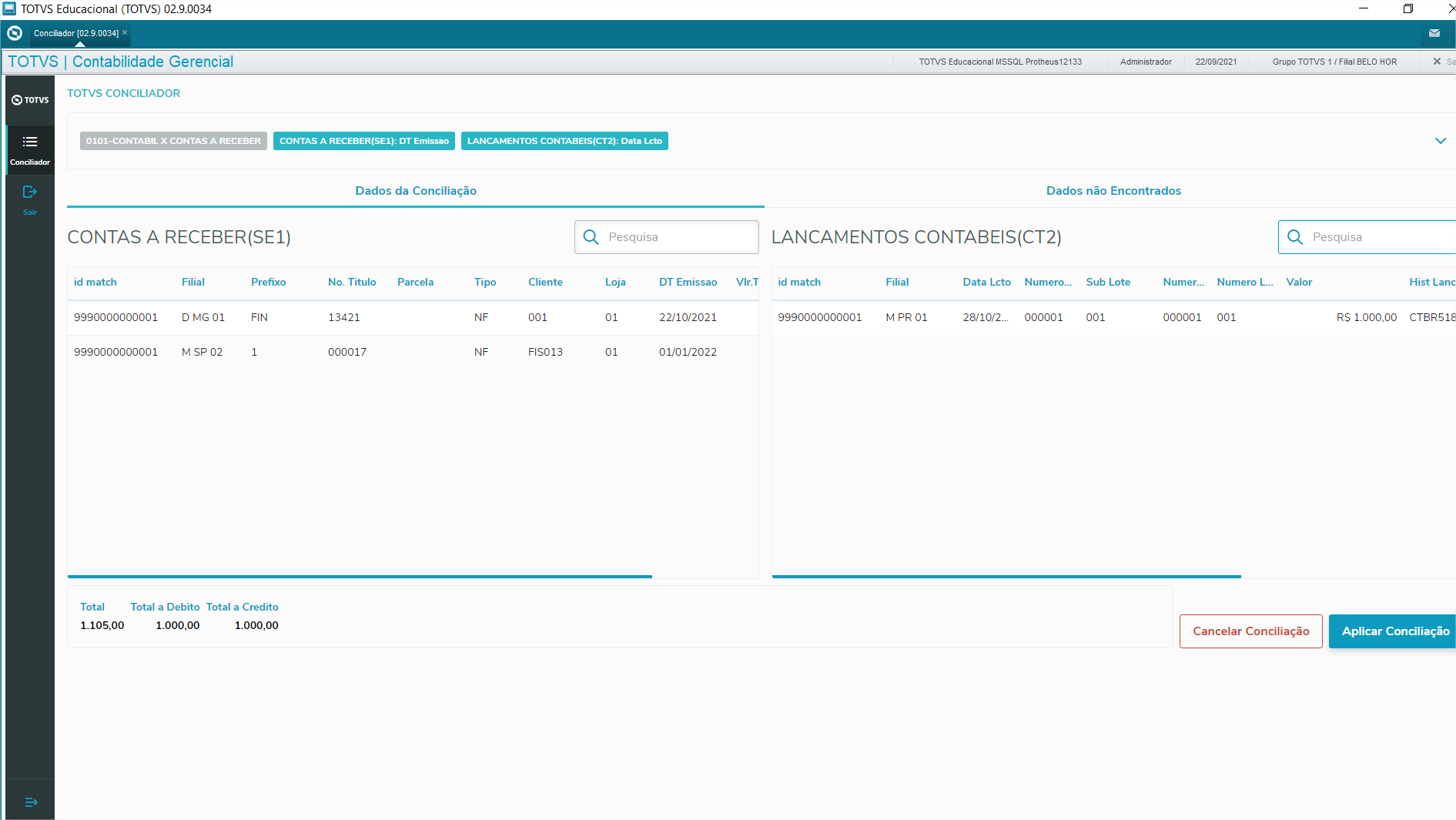Switch to Dados não Encontrados tab

tap(1113, 191)
